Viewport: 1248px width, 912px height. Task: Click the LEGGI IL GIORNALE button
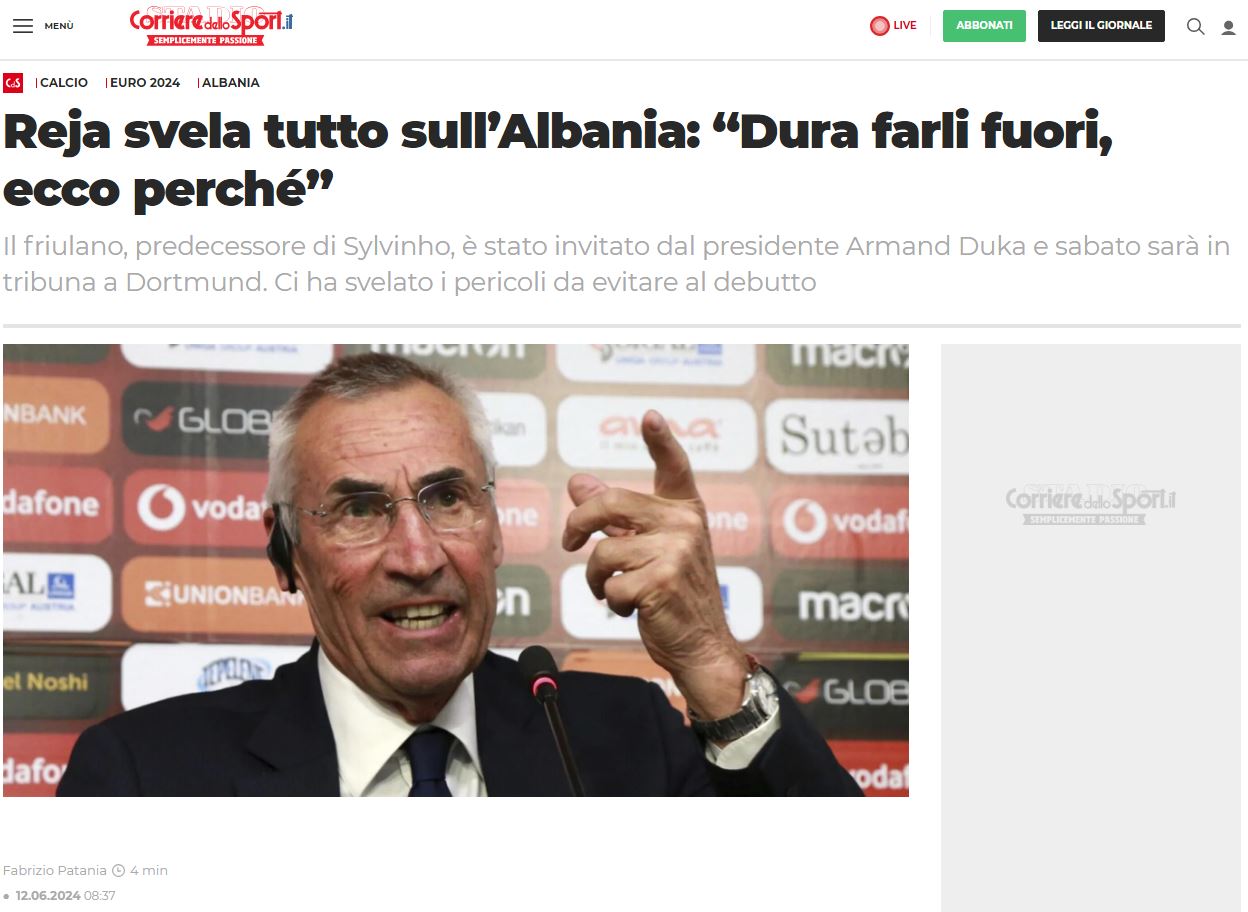tap(1101, 26)
